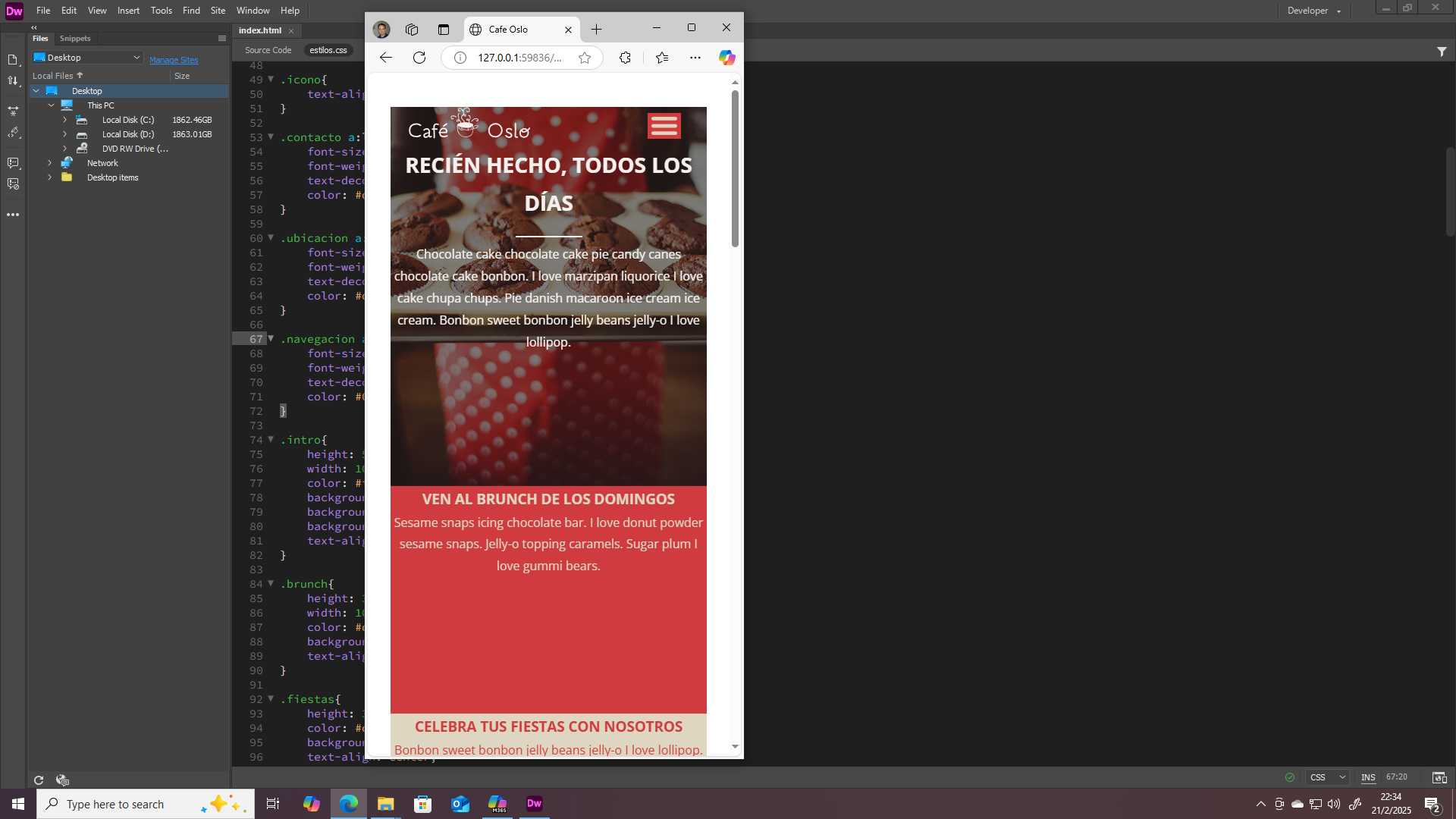Open a recent file via the left toolbar icon

click(x=13, y=61)
